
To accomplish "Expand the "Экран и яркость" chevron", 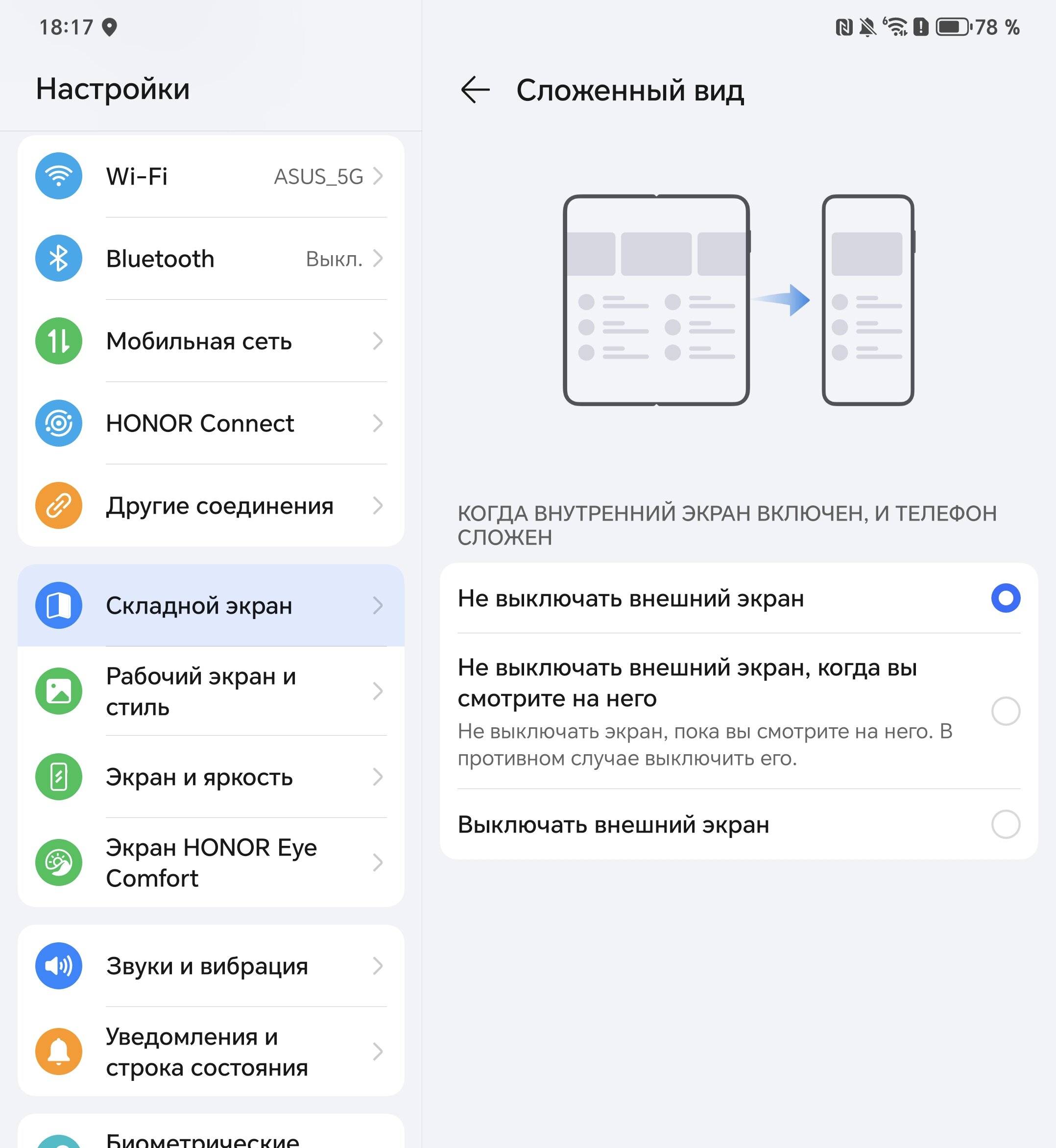I will 378,777.
